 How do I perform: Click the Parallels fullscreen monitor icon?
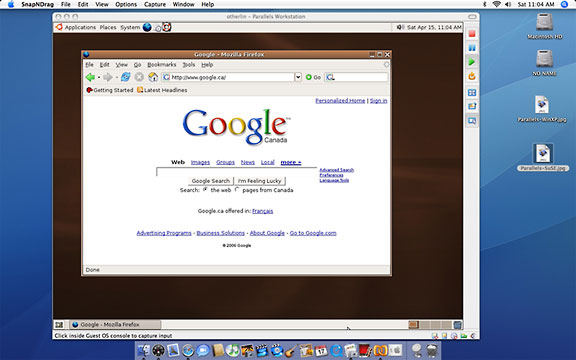[x=472, y=120]
